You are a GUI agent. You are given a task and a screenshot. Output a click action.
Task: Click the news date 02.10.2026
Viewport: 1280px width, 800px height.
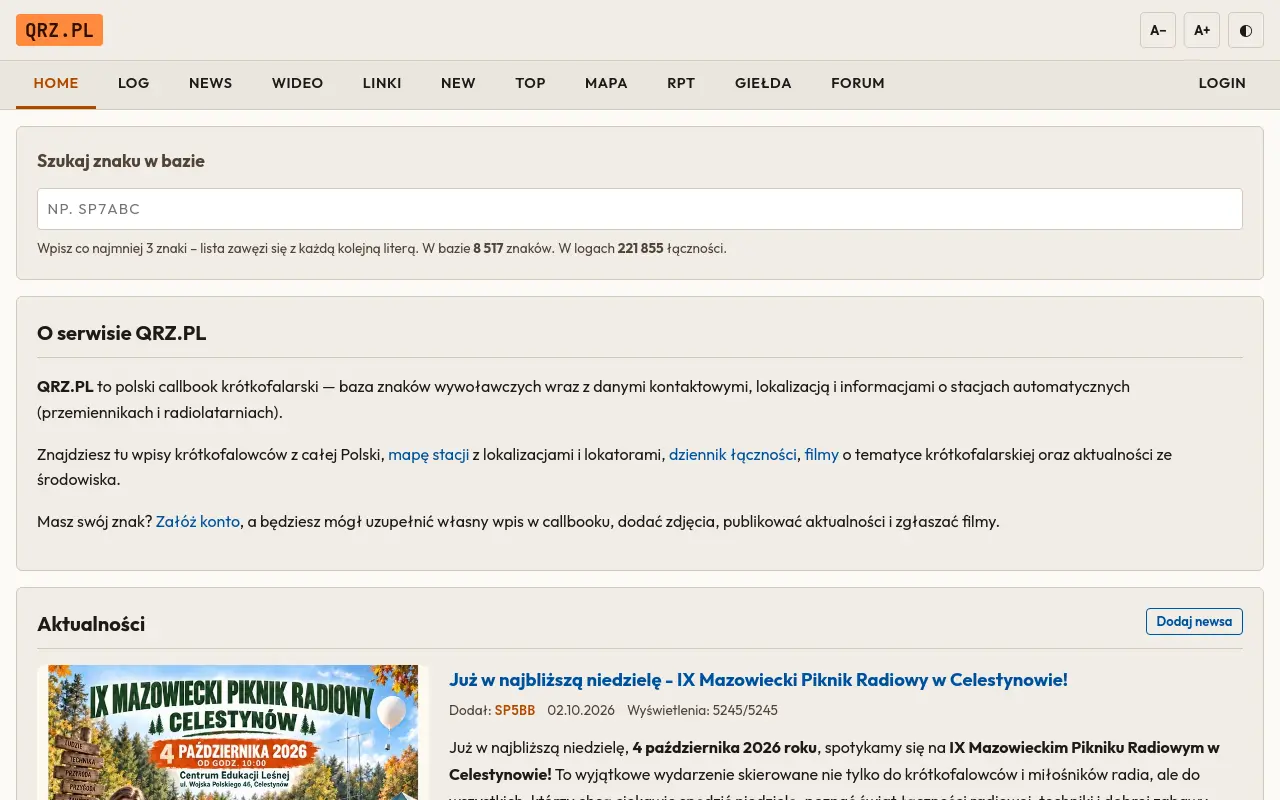coord(581,710)
